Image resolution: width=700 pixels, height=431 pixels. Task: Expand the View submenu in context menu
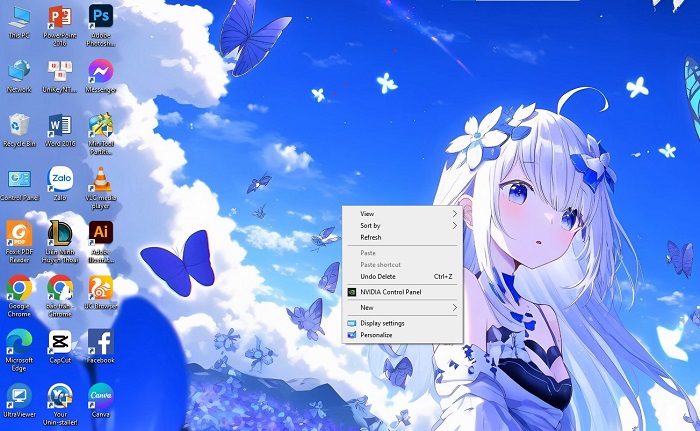pyautogui.click(x=403, y=213)
